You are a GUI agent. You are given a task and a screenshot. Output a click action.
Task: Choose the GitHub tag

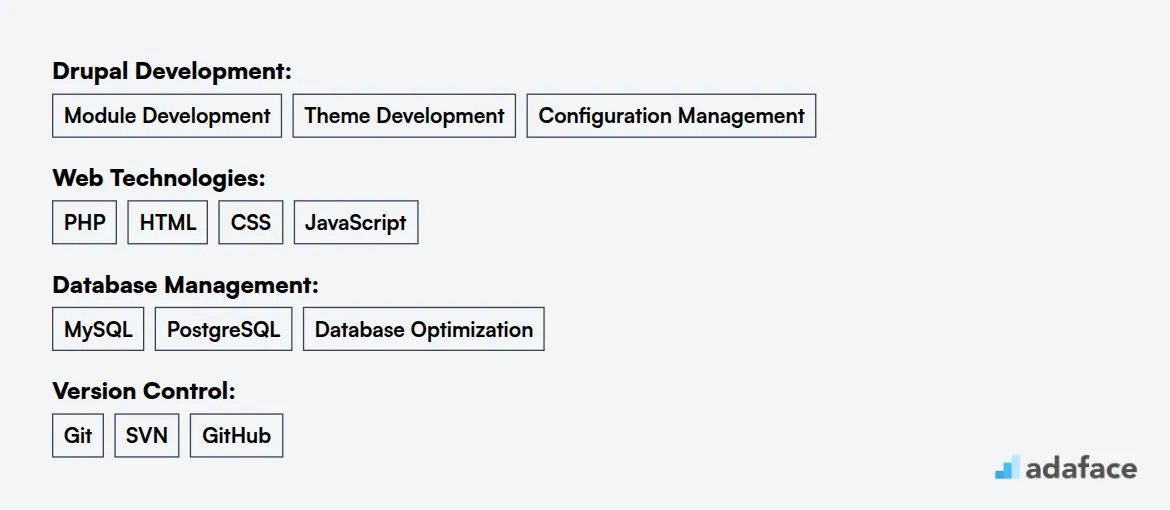(237, 436)
